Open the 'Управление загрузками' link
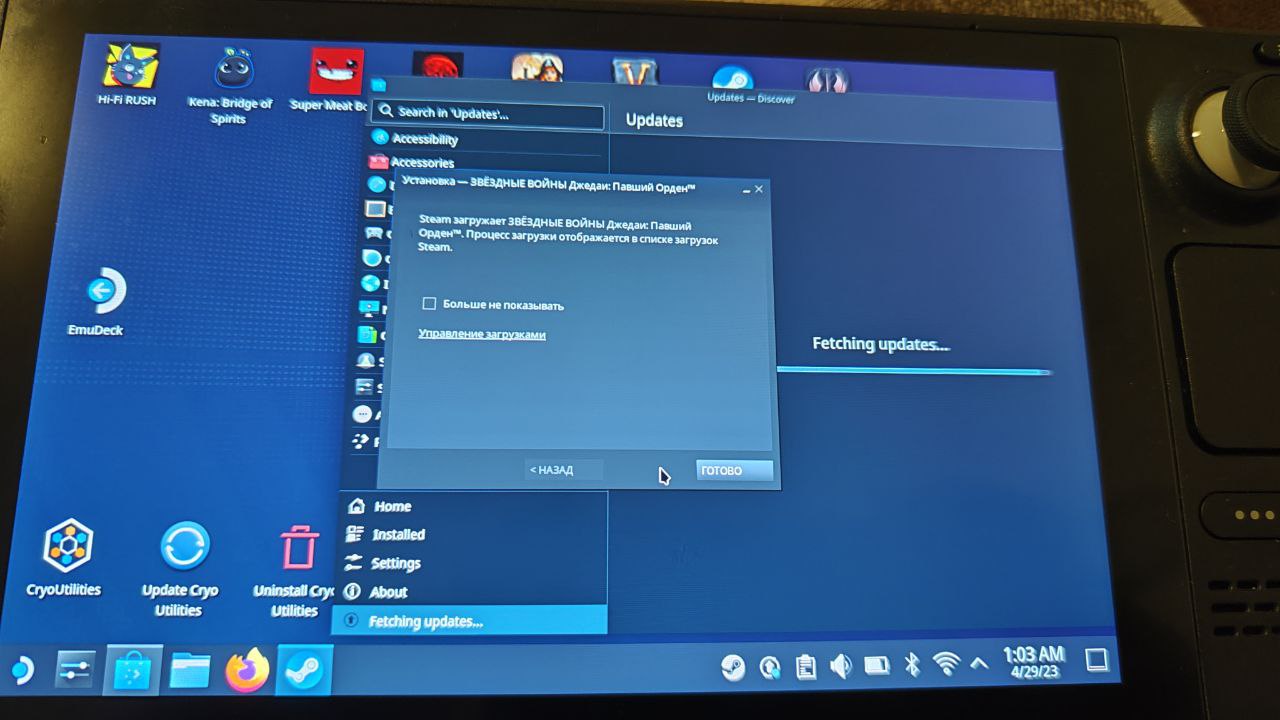The height and width of the screenshot is (720, 1280). pyautogui.click(x=482, y=334)
